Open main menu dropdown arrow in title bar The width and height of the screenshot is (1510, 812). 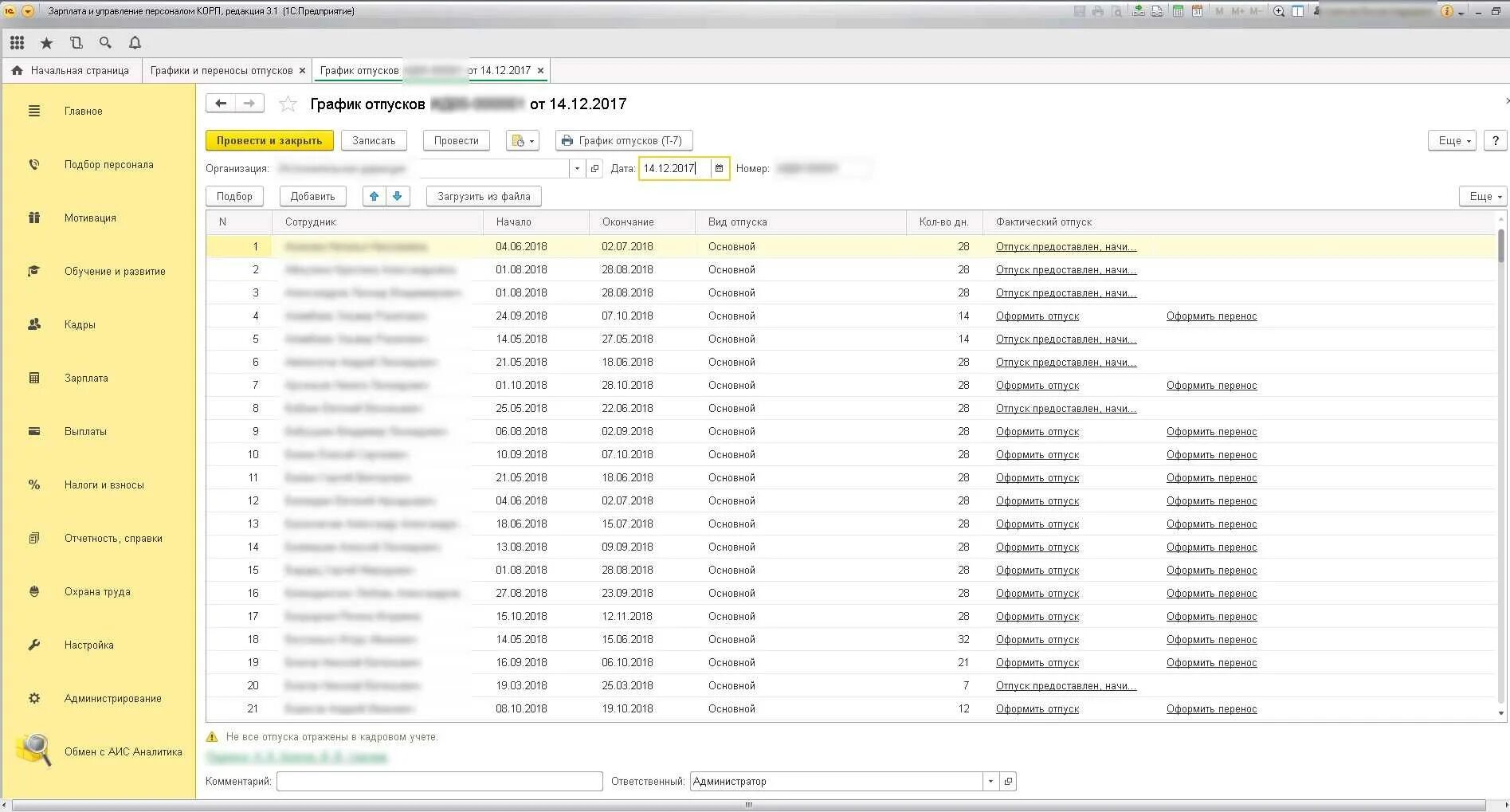pos(28,11)
